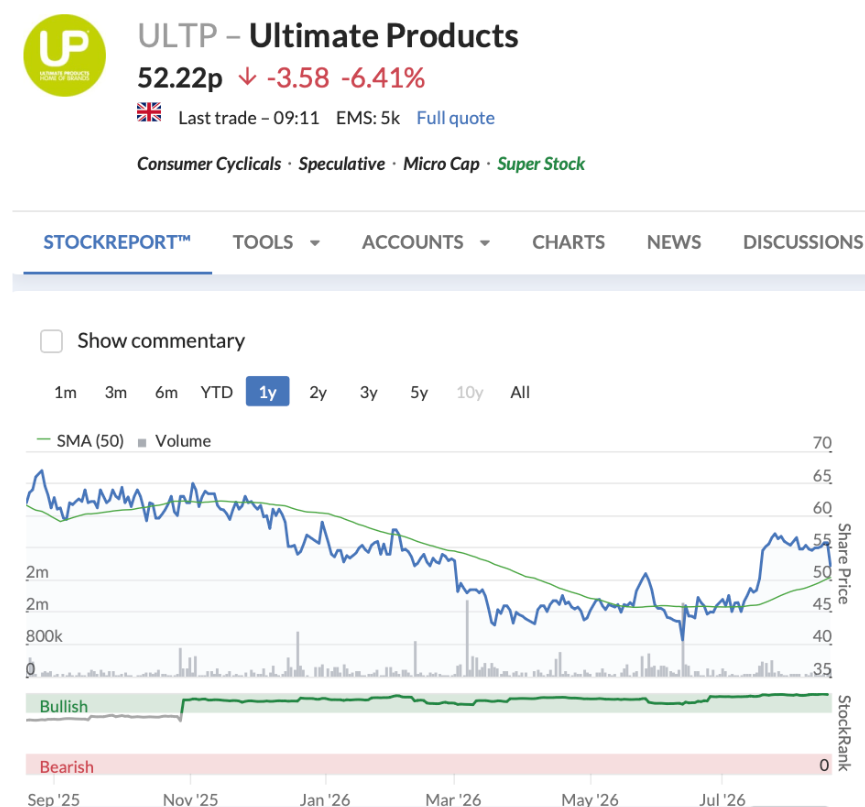Select the 5y chart range
The height and width of the screenshot is (807, 865).
[419, 392]
